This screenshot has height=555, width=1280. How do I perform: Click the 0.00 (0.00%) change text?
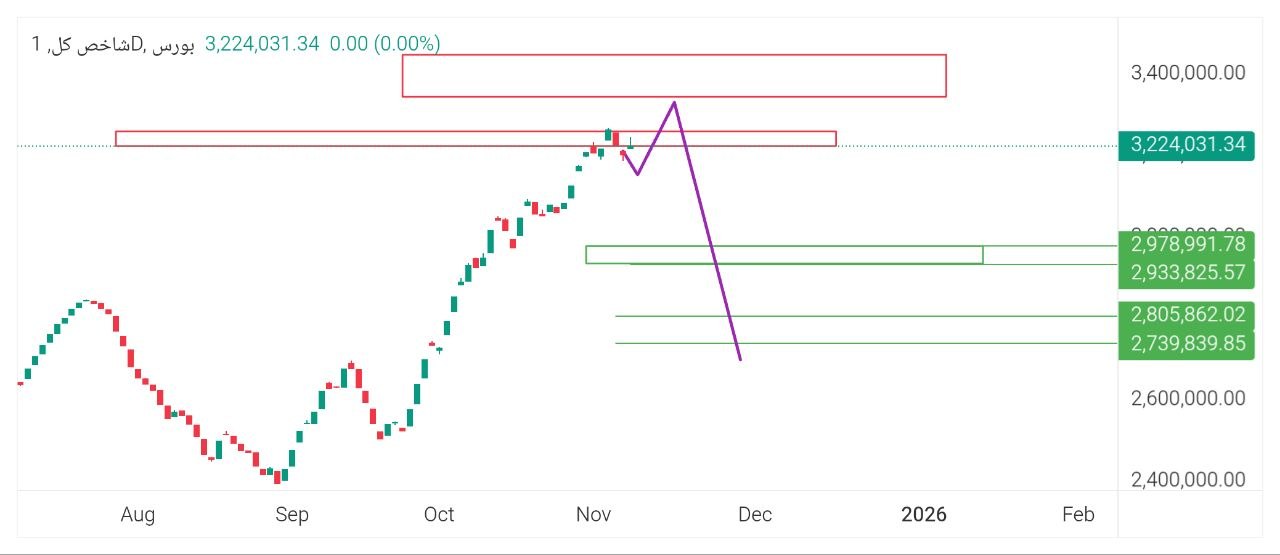(x=385, y=44)
